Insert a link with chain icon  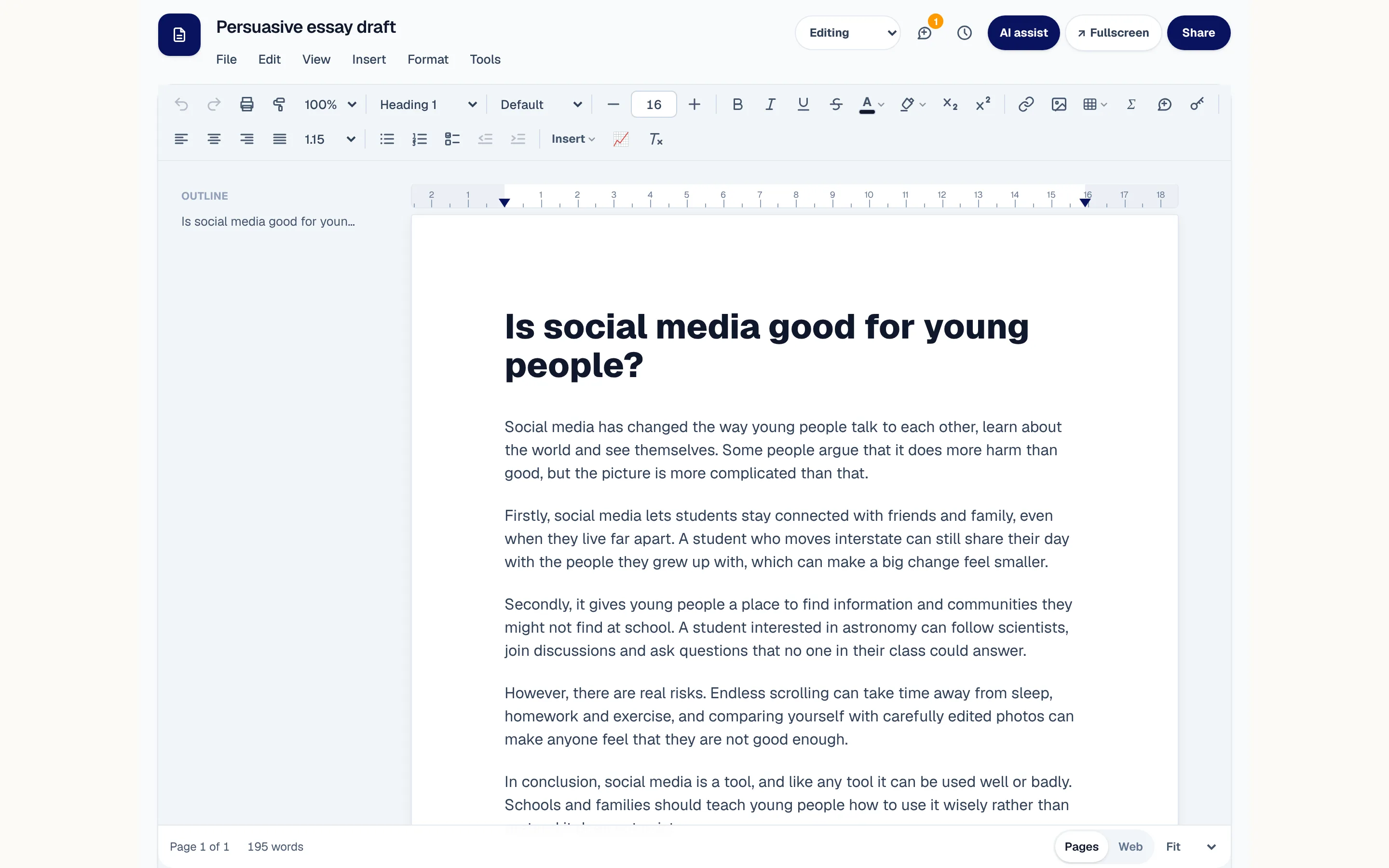coord(1026,105)
